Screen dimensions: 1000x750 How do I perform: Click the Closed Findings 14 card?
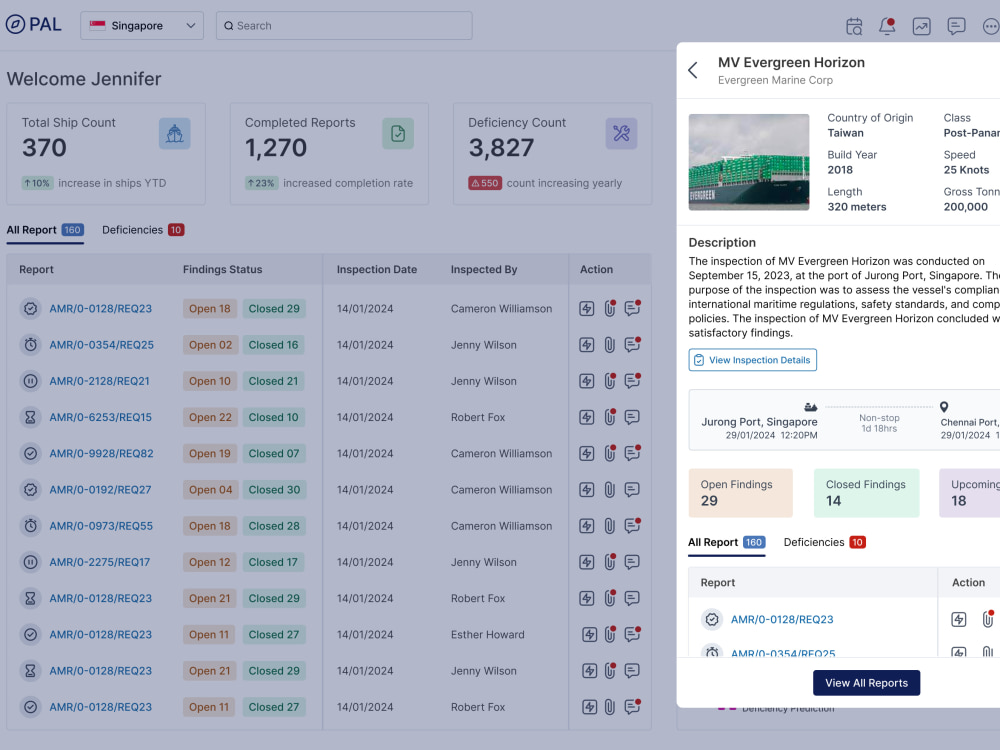[x=866, y=493]
